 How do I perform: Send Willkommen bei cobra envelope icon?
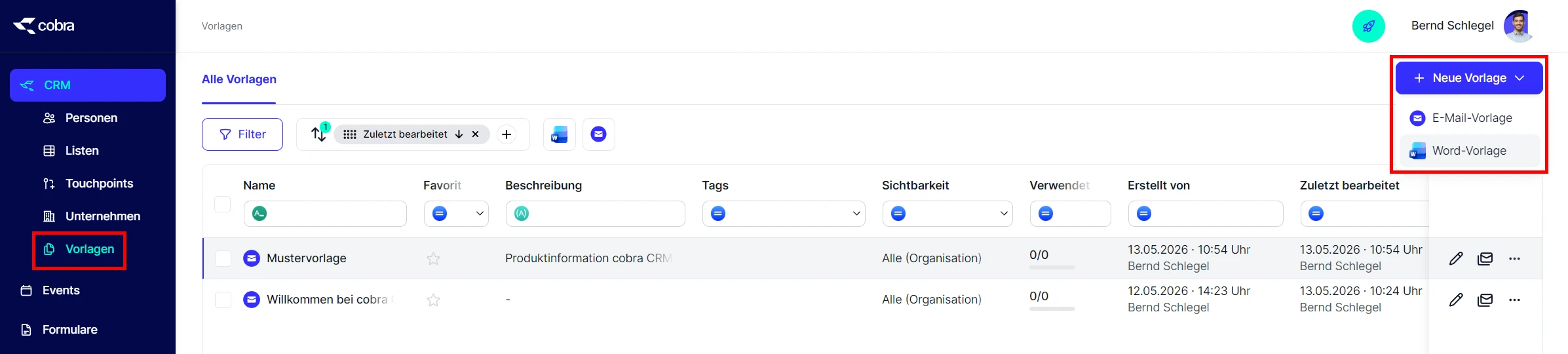pyautogui.click(x=1485, y=300)
